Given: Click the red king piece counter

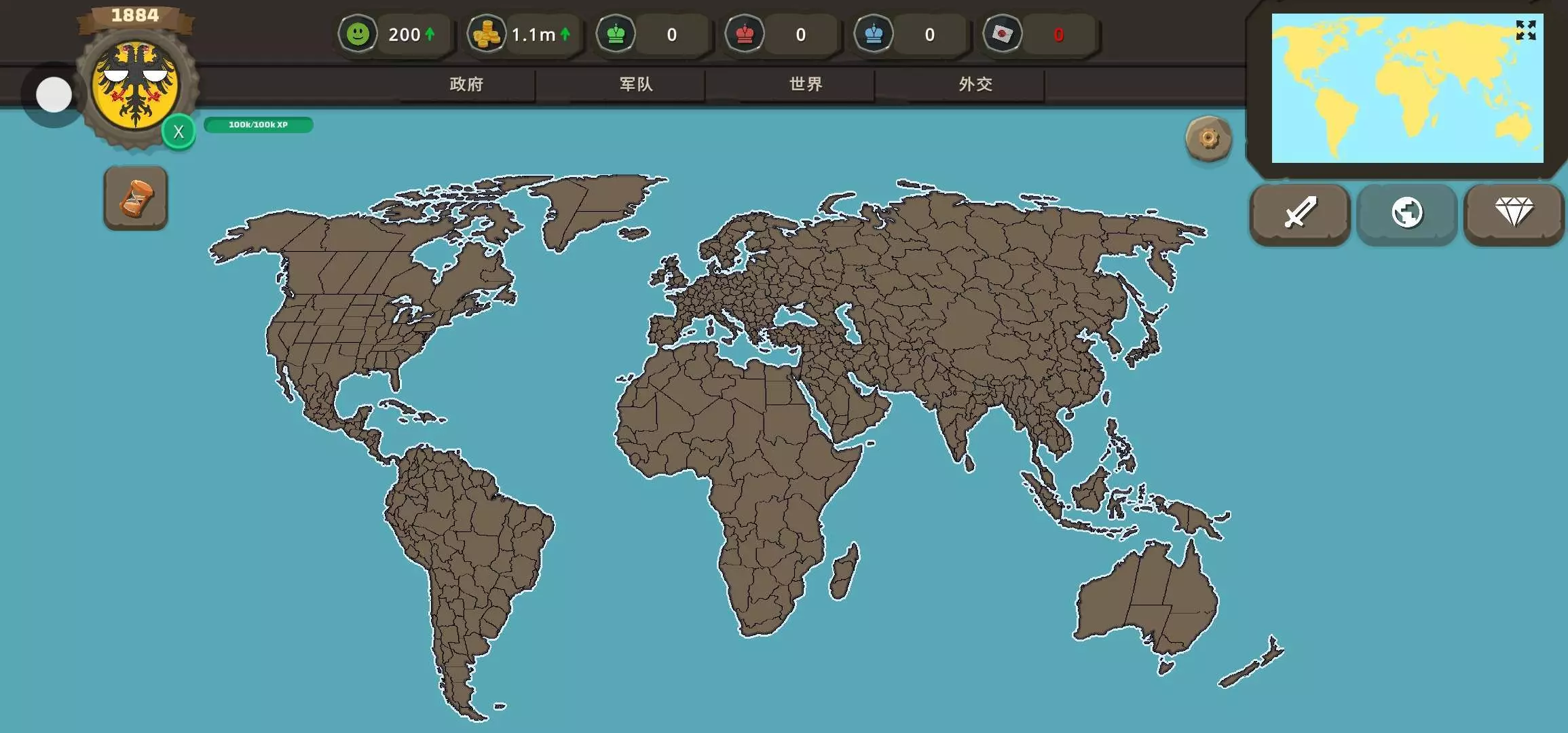Looking at the screenshot, I should (x=745, y=34).
